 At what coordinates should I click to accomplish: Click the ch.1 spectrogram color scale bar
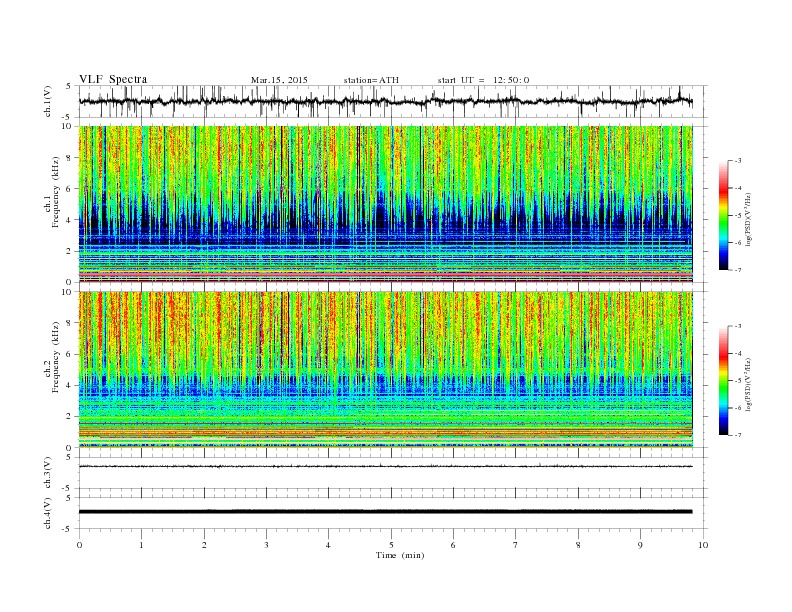click(723, 216)
